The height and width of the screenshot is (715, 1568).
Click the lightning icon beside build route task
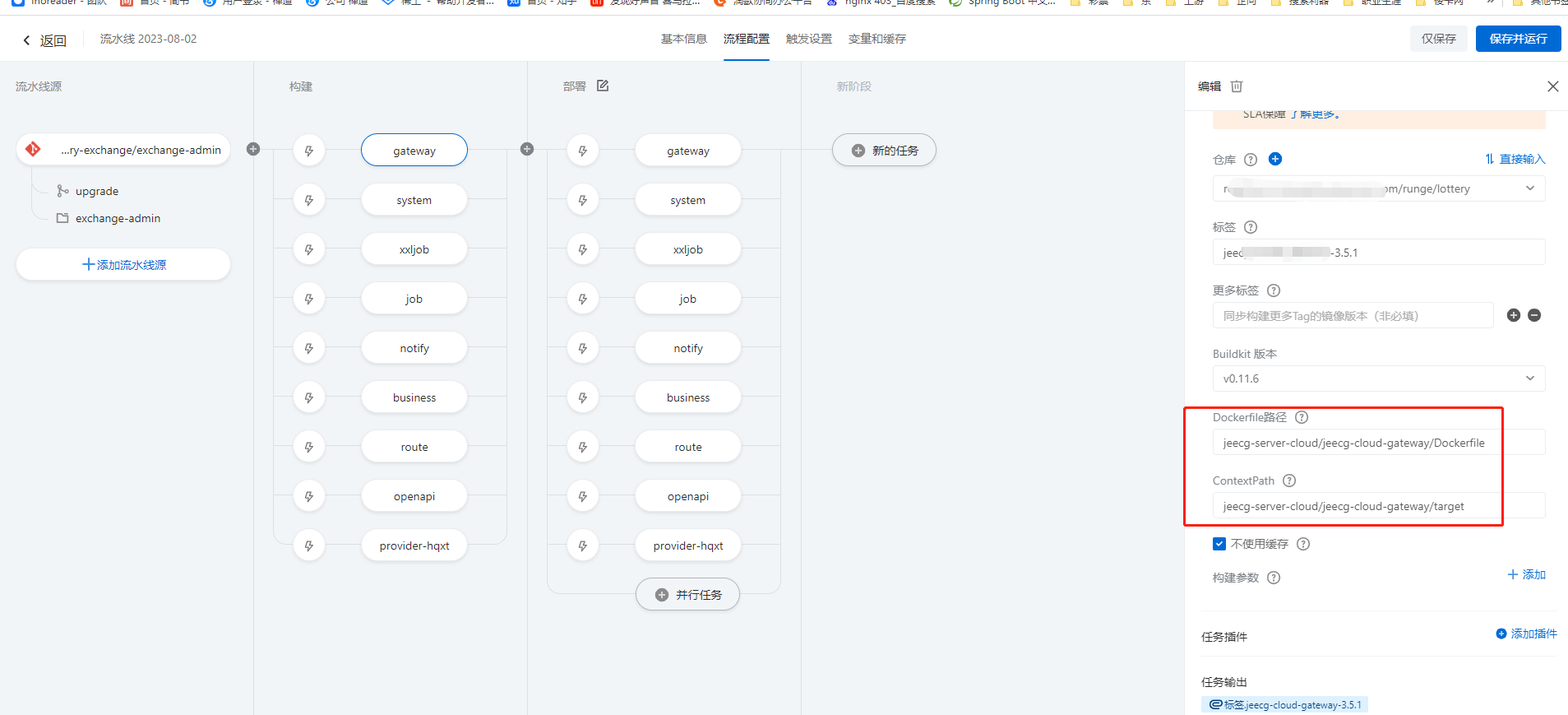coord(309,447)
